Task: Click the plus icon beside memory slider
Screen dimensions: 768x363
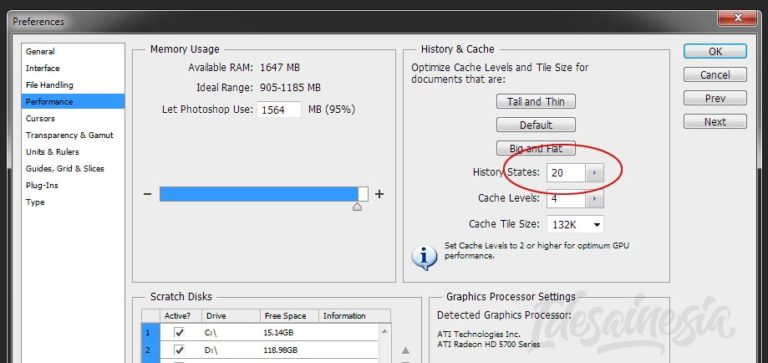Action: coord(379,194)
